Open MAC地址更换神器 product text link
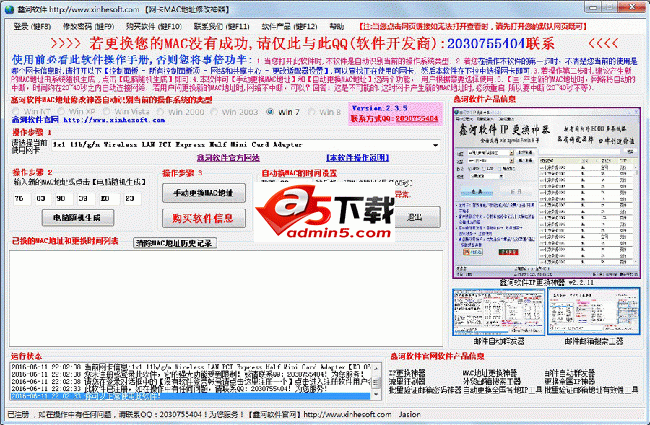This screenshot has width=650, height=425. 490,373
